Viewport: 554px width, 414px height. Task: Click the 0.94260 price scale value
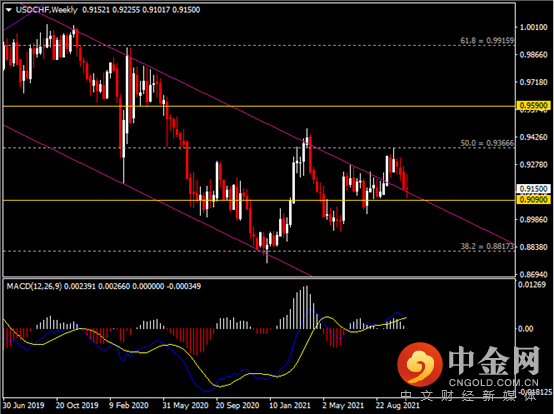point(534,137)
